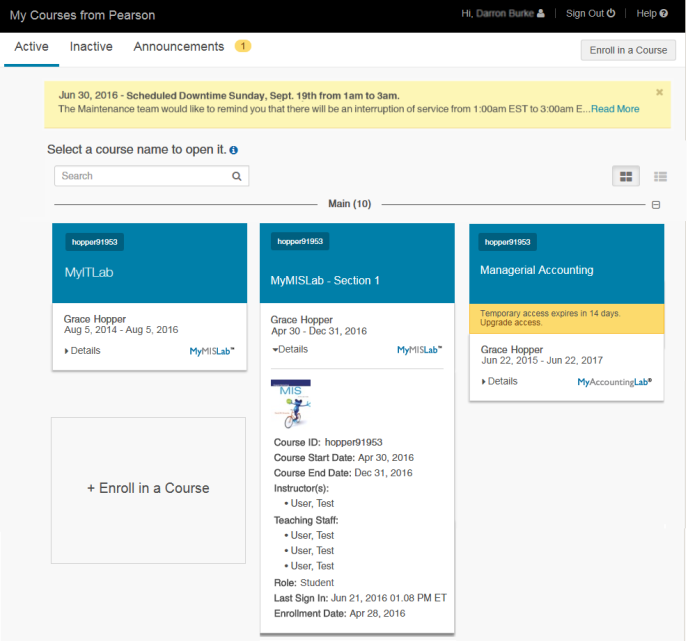Click the search magnifier icon
Viewport: 688px width, 641px height.
coord(237,176)
